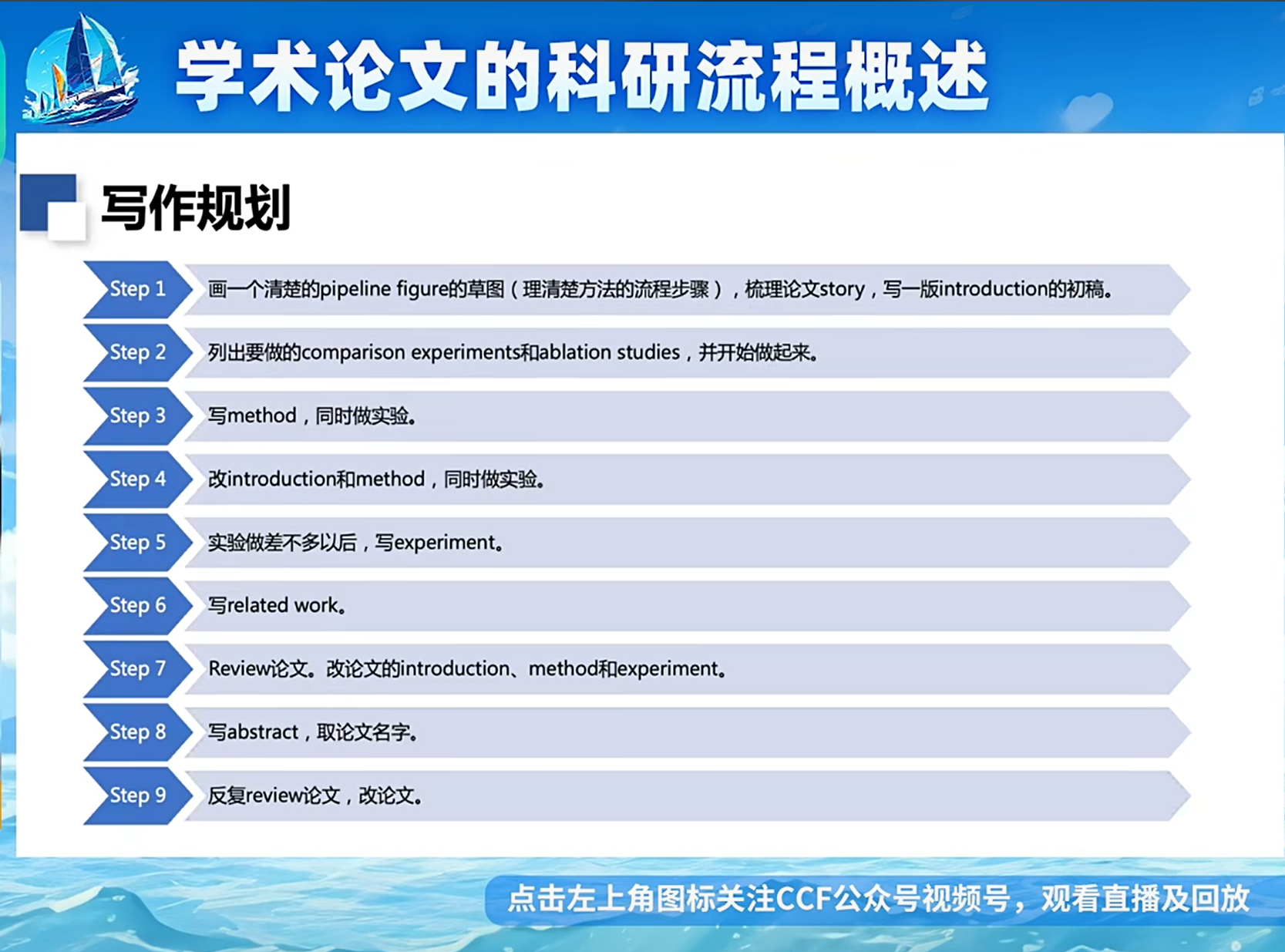
Task: Click the text 改introduction和method，同时做实验
Action: 377,479
